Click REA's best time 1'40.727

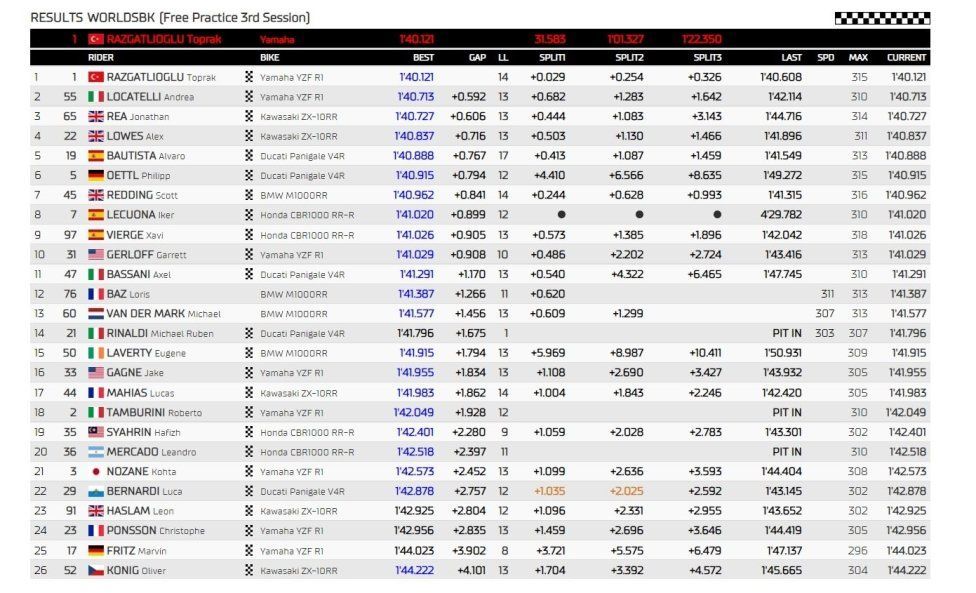[x=415, y=116]
